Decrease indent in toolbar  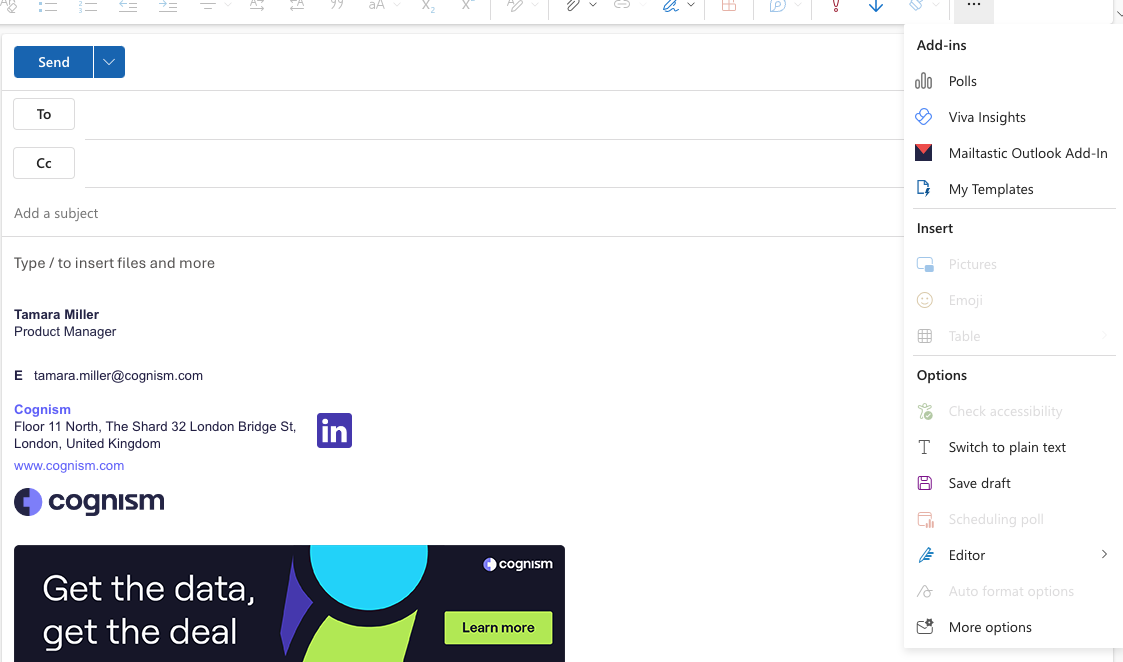tap(128, 6)
